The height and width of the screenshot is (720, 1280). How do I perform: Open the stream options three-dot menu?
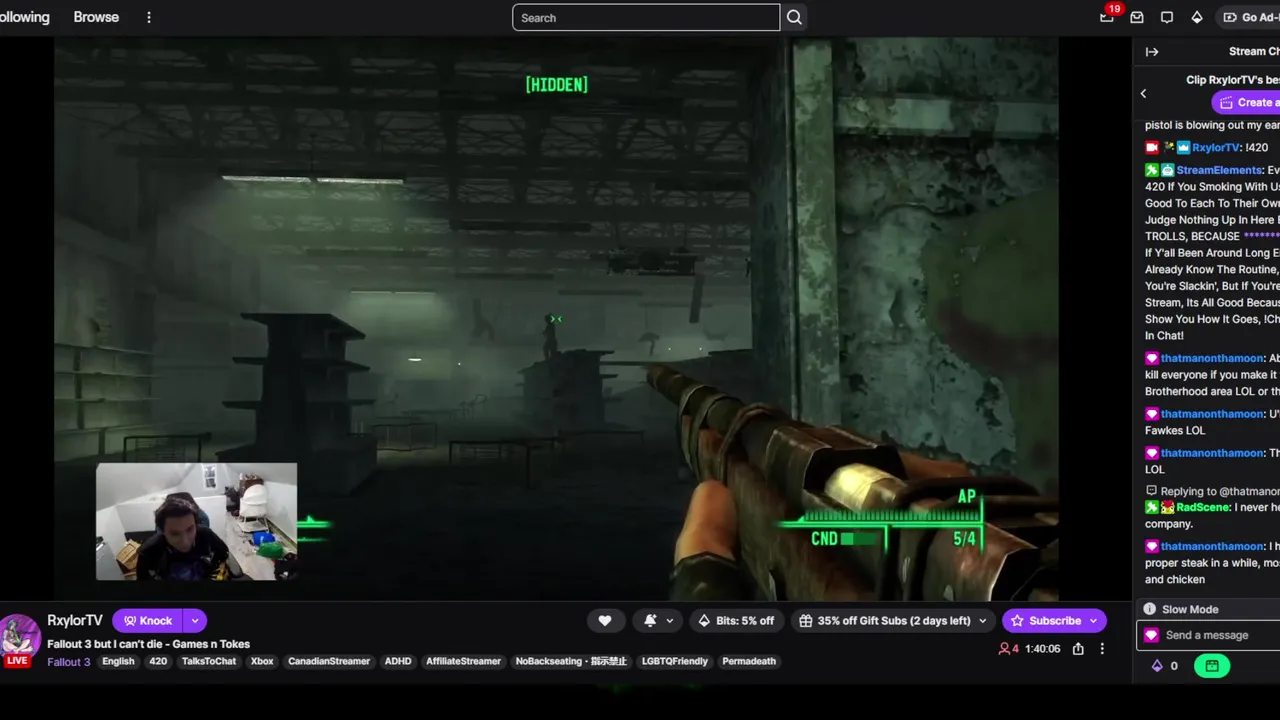[1102, 649]
